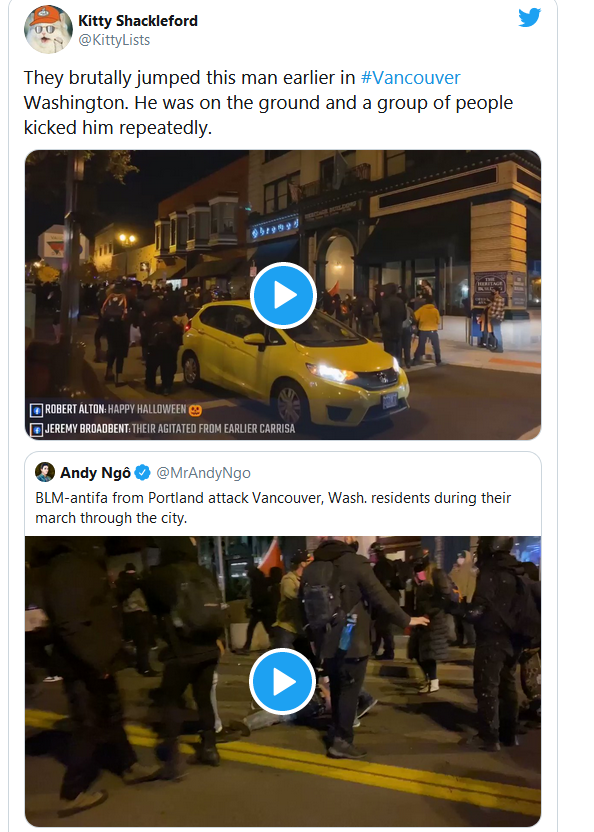Click the Kitty Shackleford display name
The width and height of the screenshot is (594, 832).
138,21
